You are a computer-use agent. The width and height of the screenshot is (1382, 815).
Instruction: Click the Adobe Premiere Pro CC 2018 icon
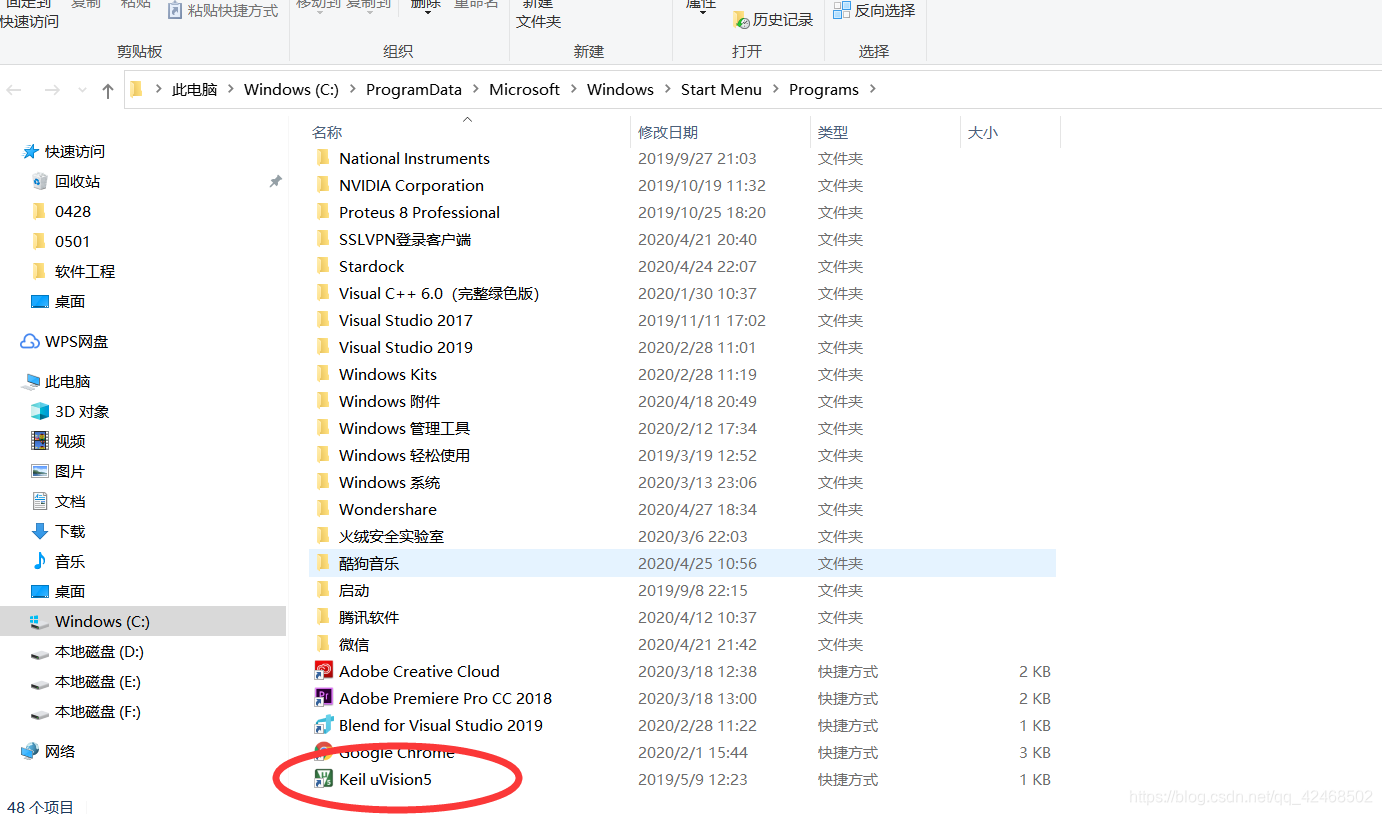click(x=324, y=698)
